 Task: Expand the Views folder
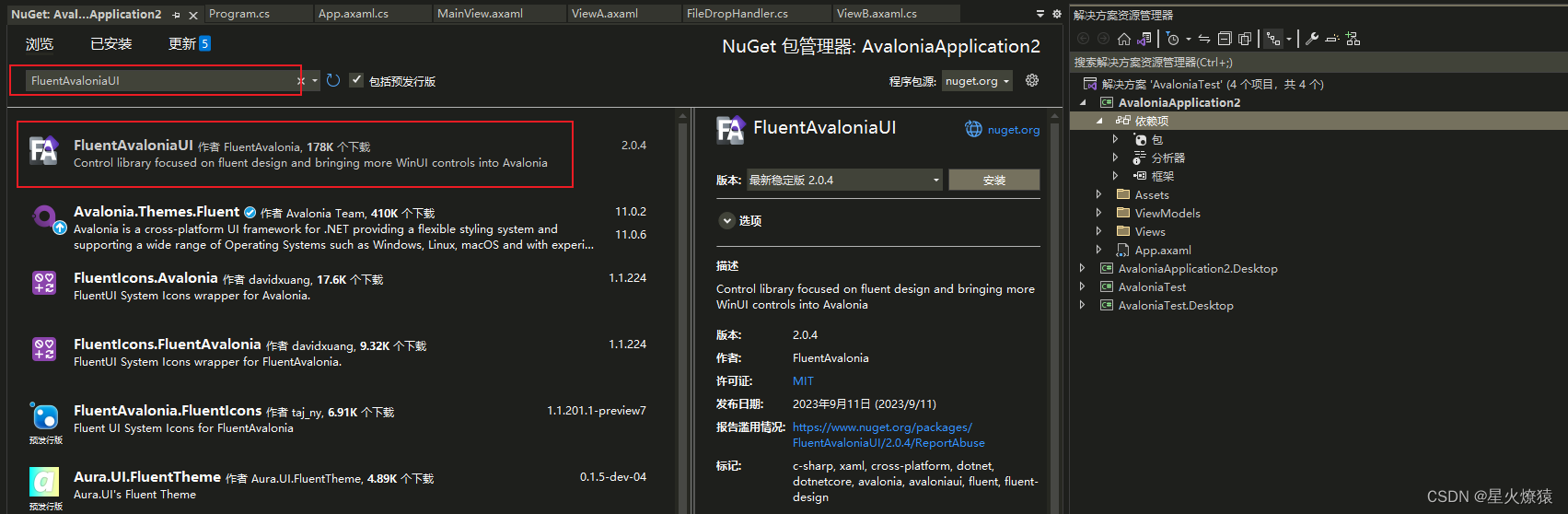click(x=1098, y=231)
